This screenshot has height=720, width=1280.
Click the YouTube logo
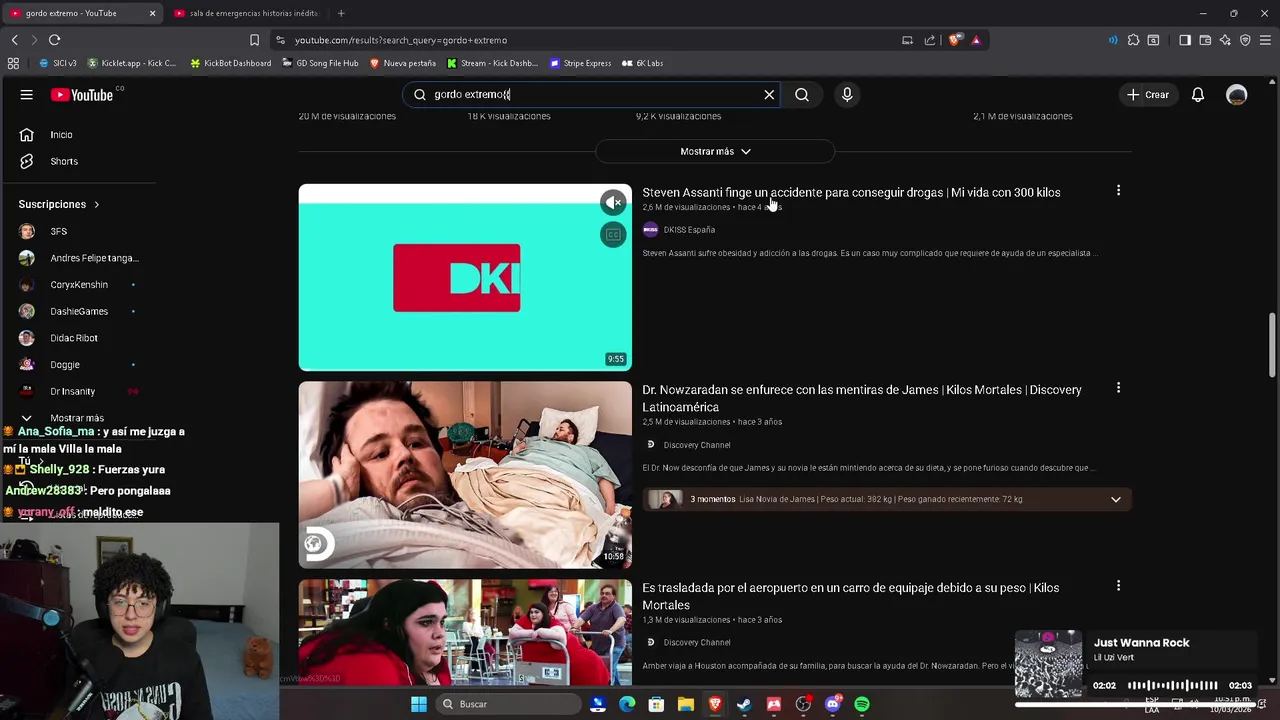82,95
